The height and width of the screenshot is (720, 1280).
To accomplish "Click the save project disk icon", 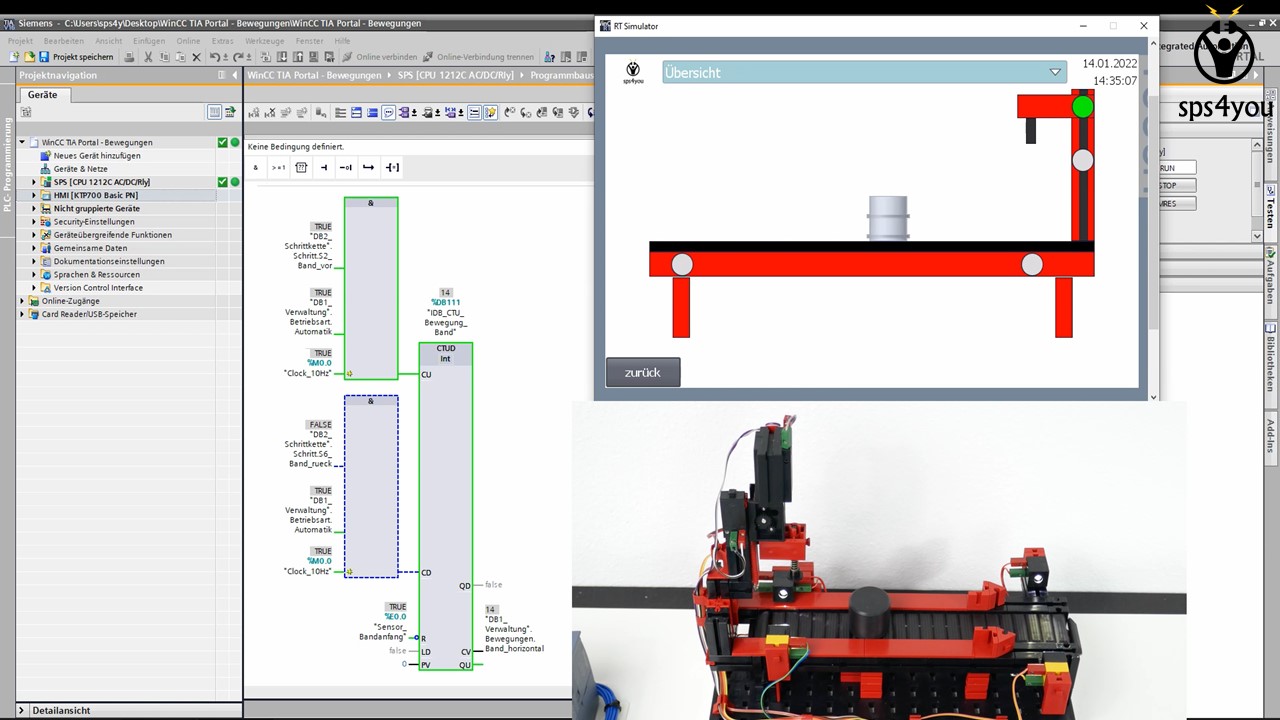I will (x=44, y=57).
